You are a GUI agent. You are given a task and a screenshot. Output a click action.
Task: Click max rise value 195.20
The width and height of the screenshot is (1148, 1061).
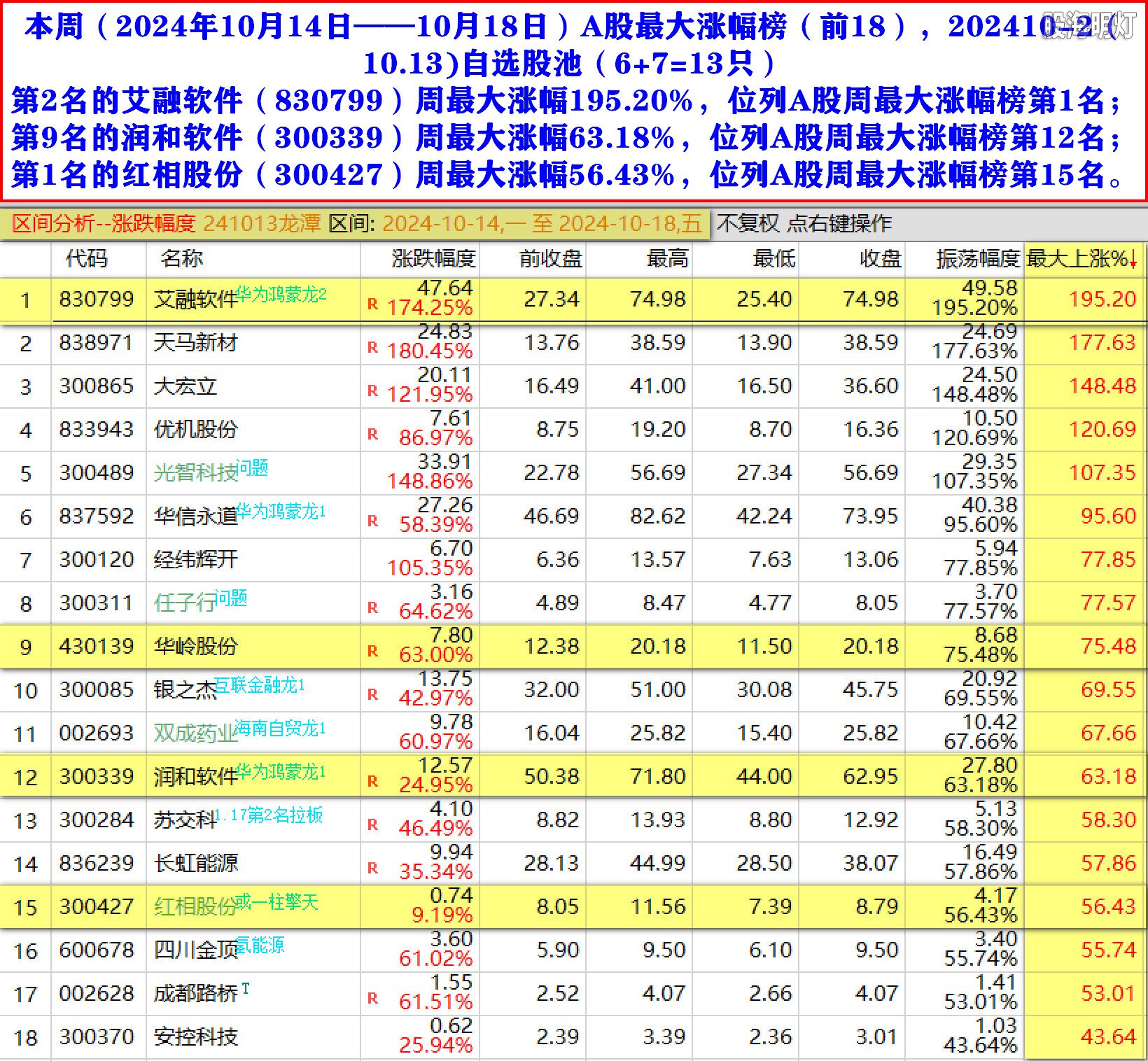coord(1102,300)
